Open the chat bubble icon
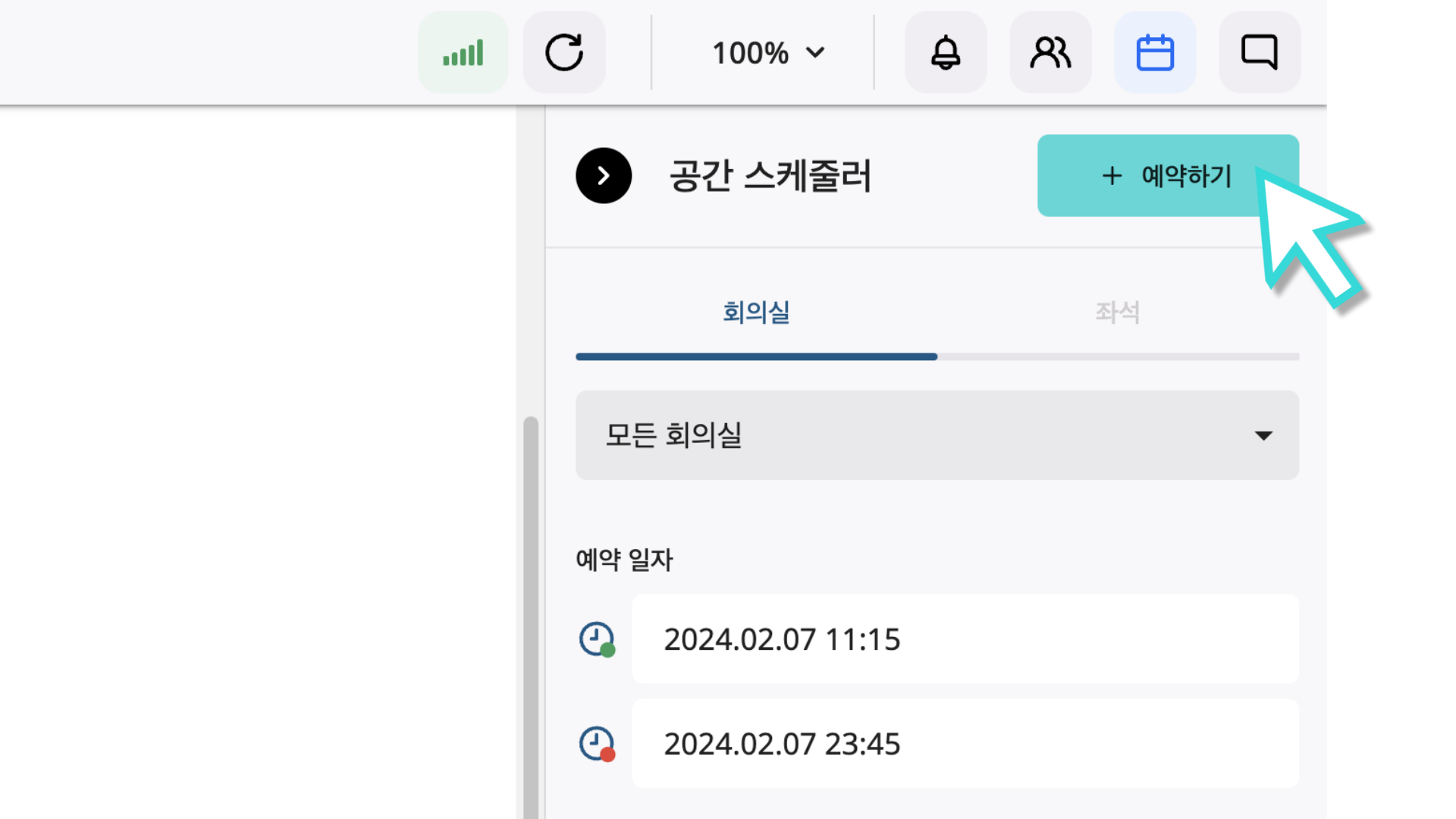The height and width of the screenshot is (819, 1456). tap(1260, 52)
